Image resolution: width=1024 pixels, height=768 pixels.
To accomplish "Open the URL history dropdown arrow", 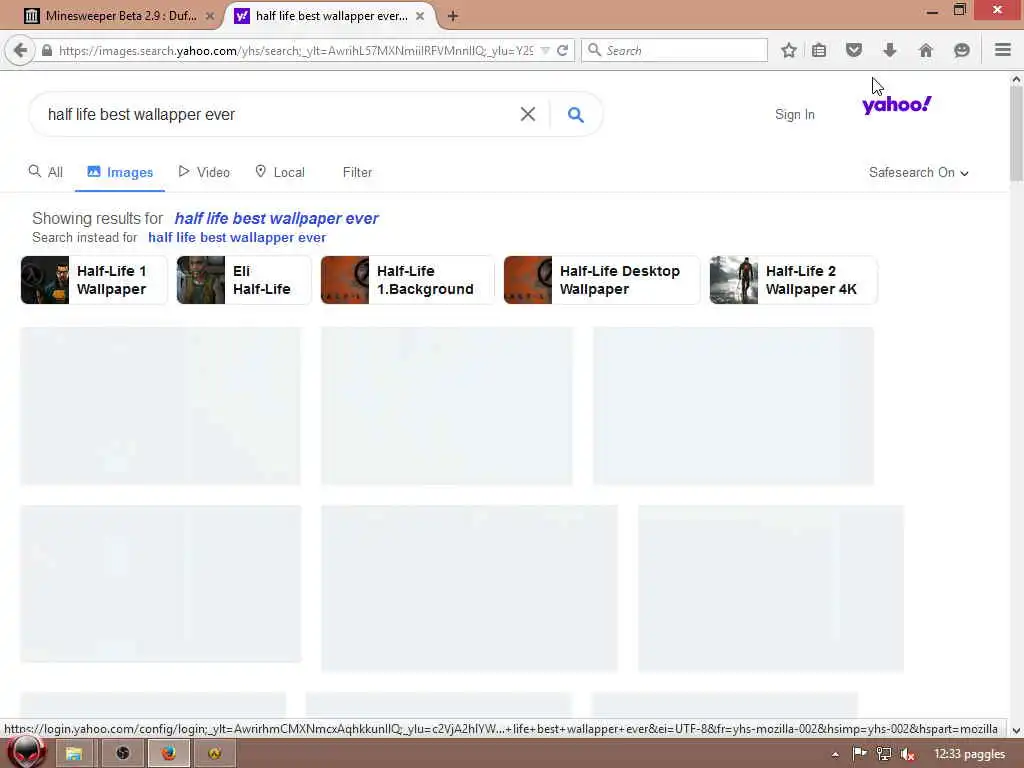I will 545,50.
